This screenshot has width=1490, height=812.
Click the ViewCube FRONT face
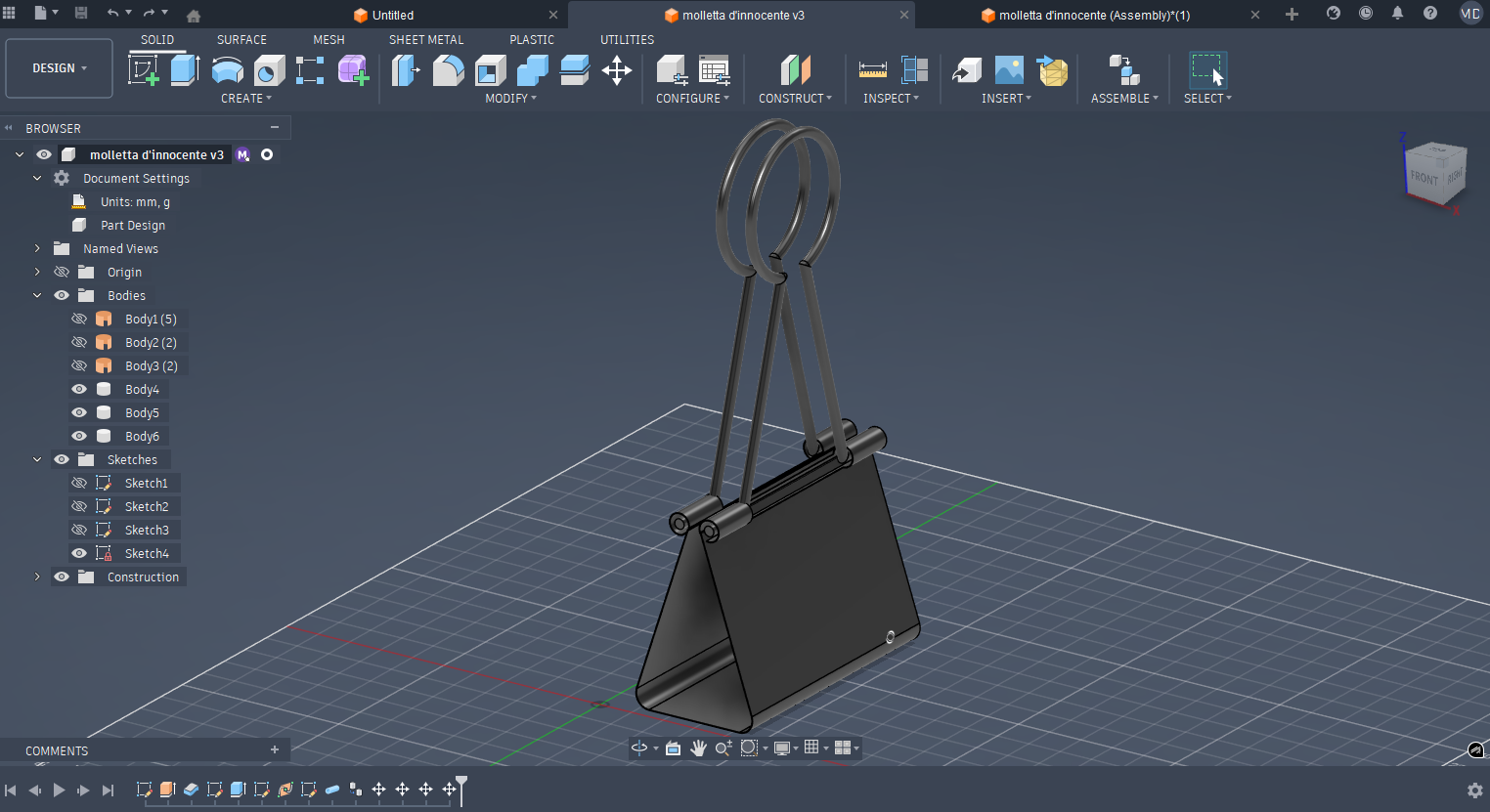[1424, 178]
